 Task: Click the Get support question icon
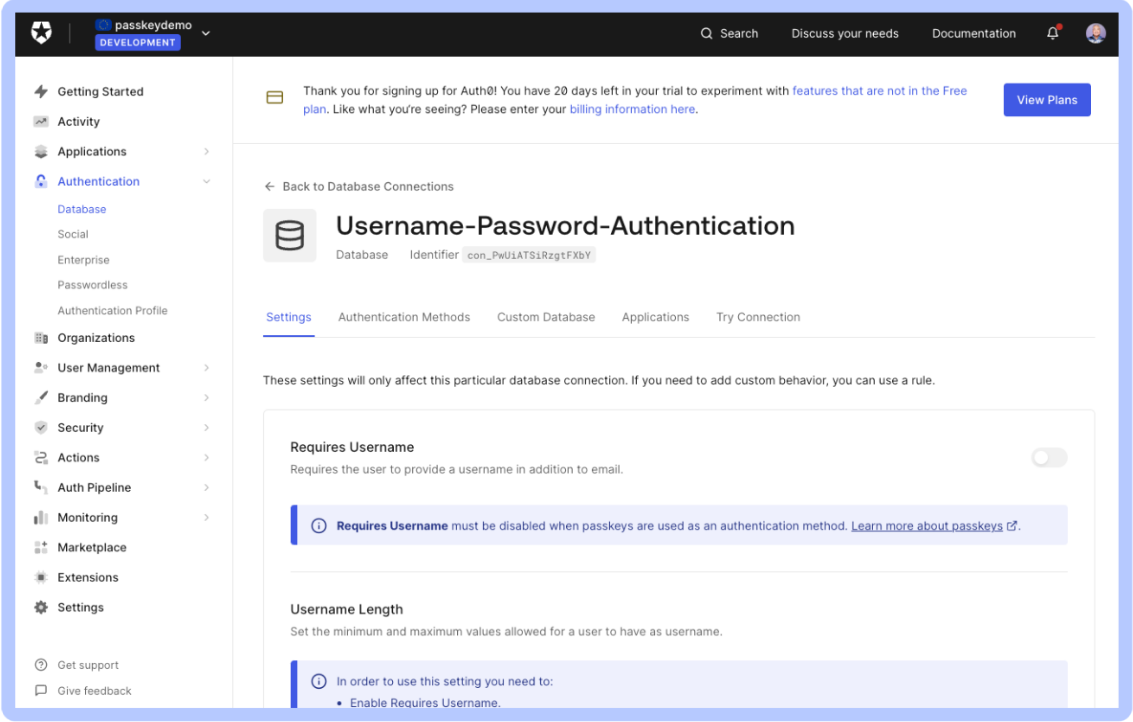pyautogui.click(x=41, y=665)
